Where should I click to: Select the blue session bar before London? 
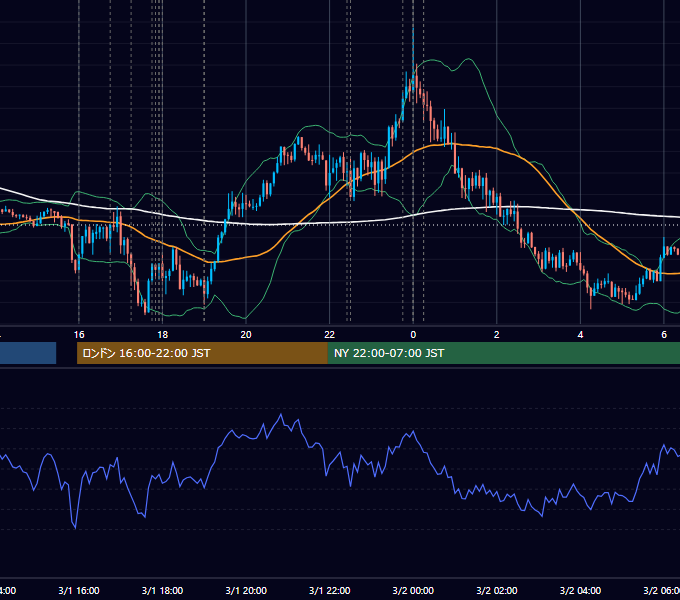(28, 353)
